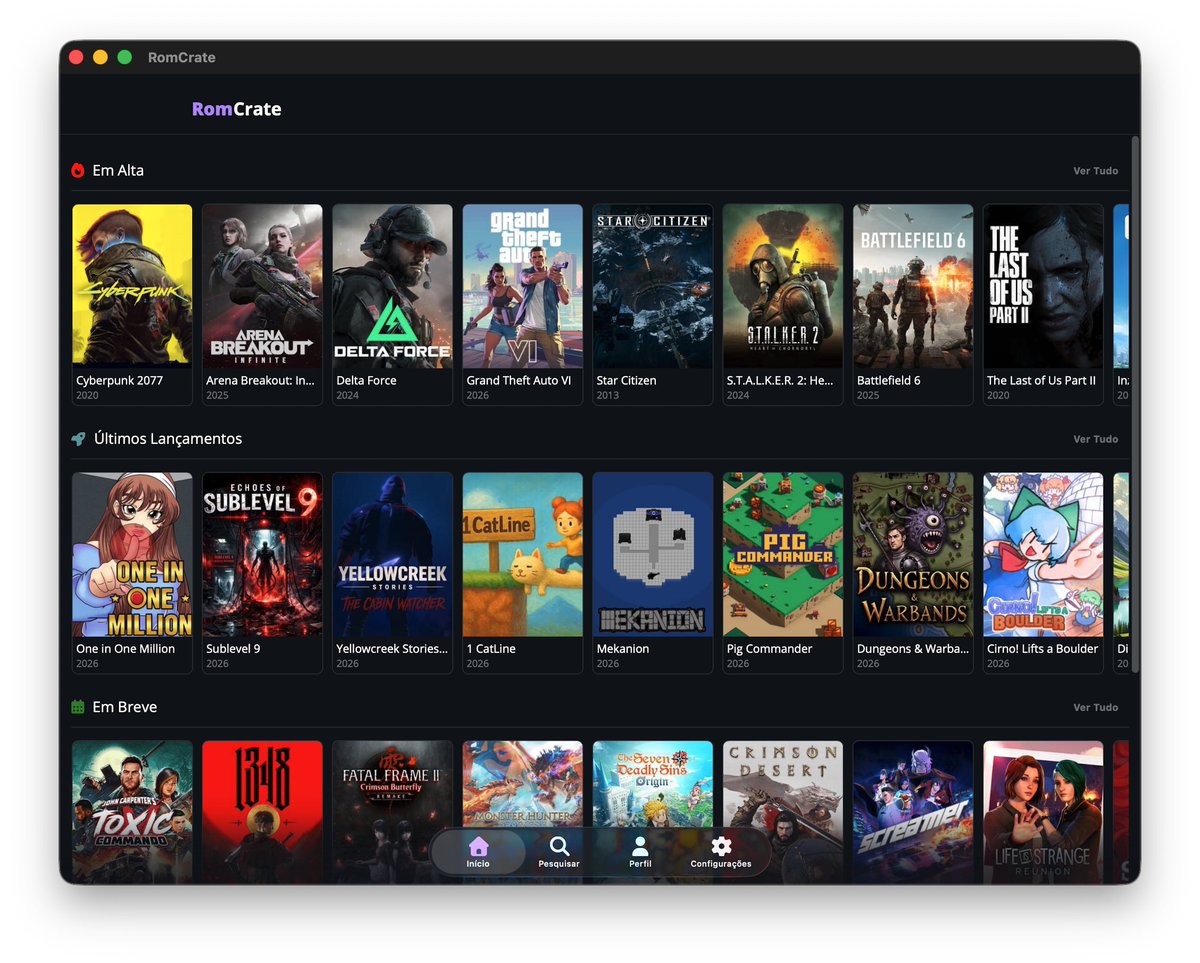Click the flame icon beside Em Alta
This screenshot has height=963, width=1200.
click(78, 171)
